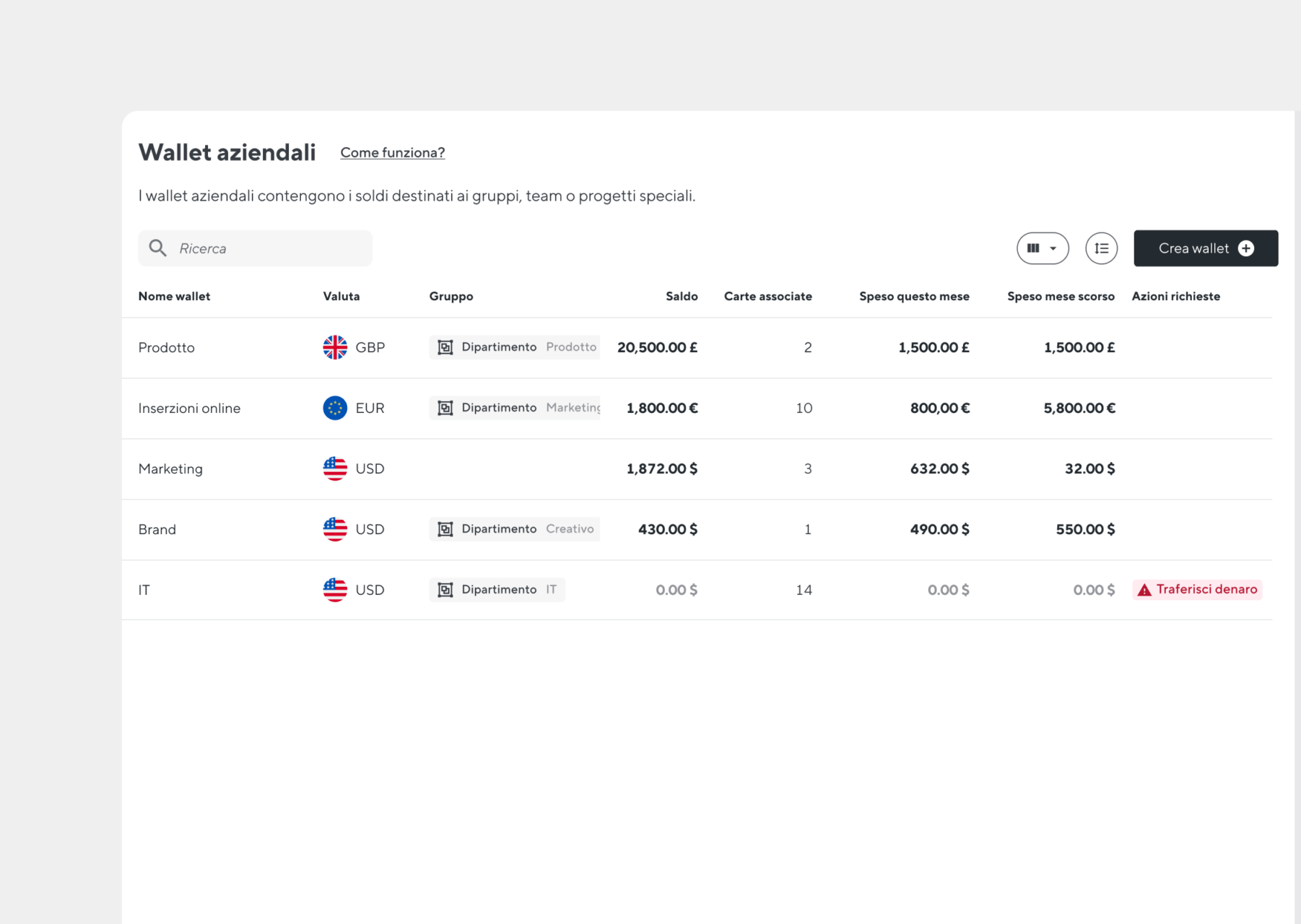
Task: Click the warning triangle icon in IT row
Action: pos(1144,590)
